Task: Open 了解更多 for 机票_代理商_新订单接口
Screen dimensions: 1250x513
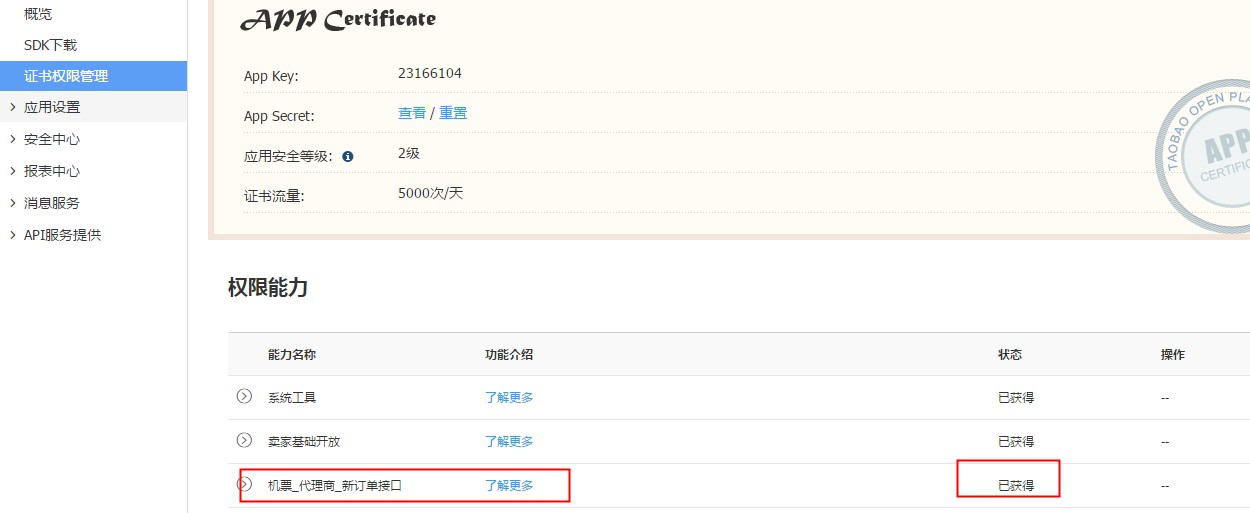Action: coord(509,485)
